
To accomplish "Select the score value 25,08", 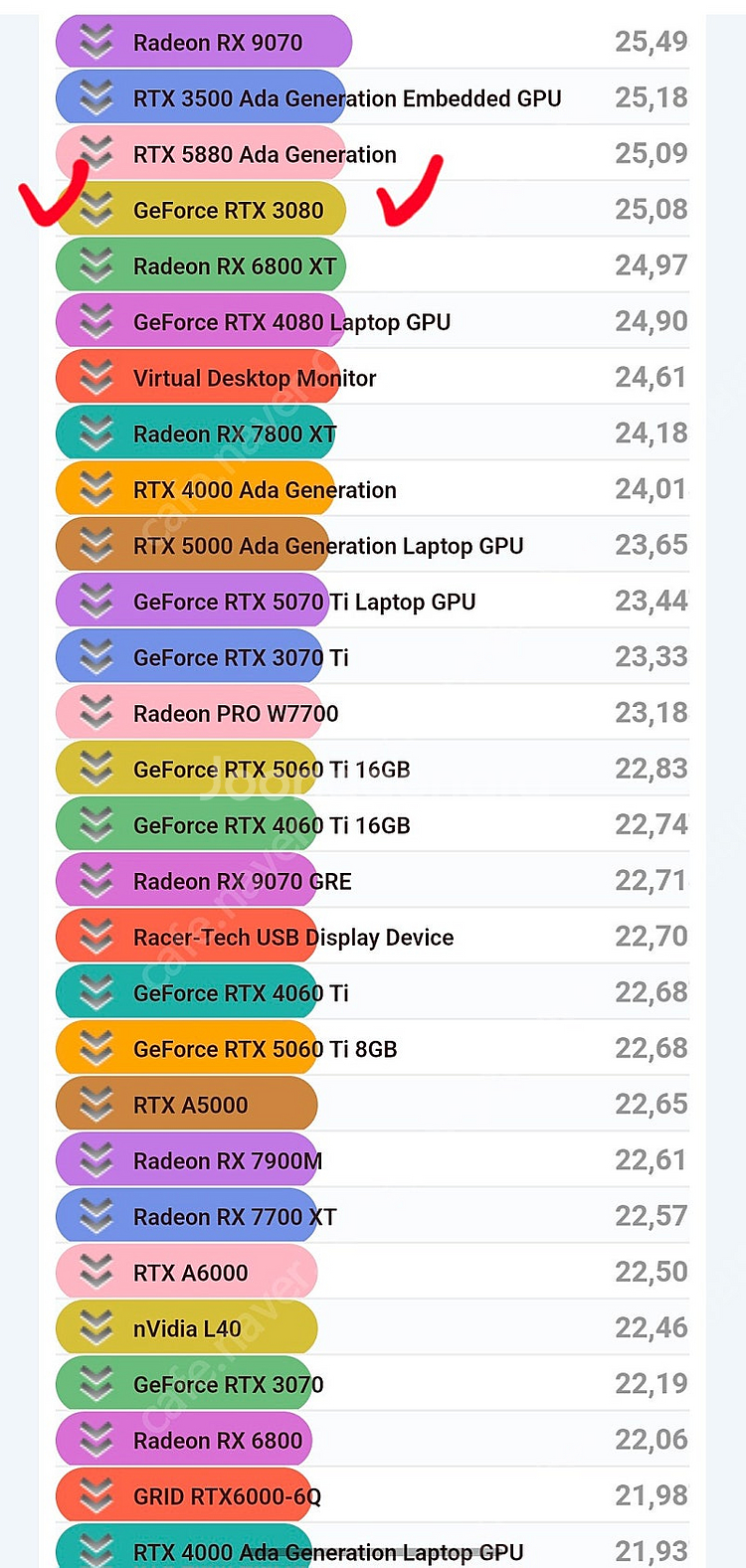I will coord(652,210).
